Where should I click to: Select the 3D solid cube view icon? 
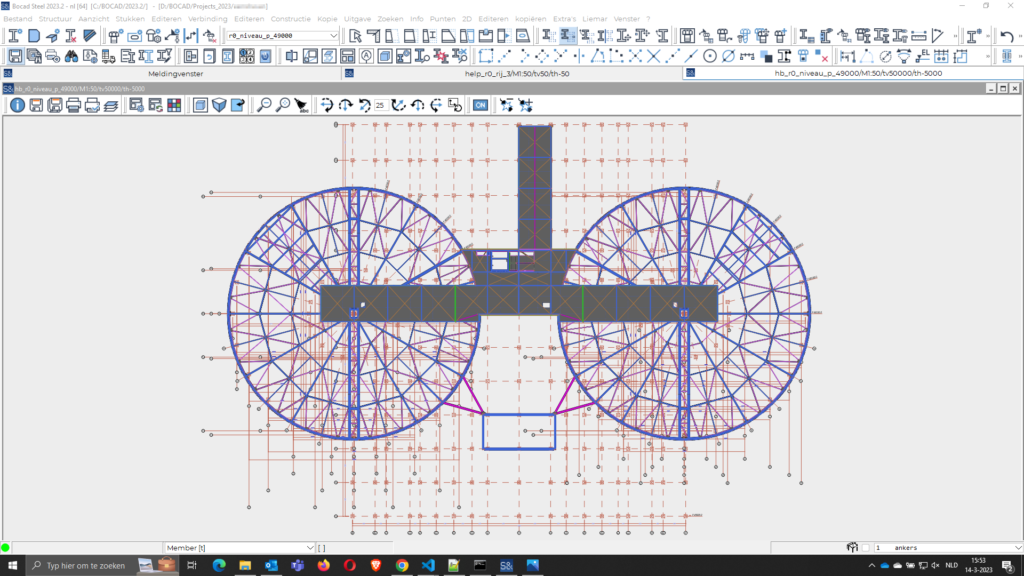pyautogui.click(x=219, y=105)
